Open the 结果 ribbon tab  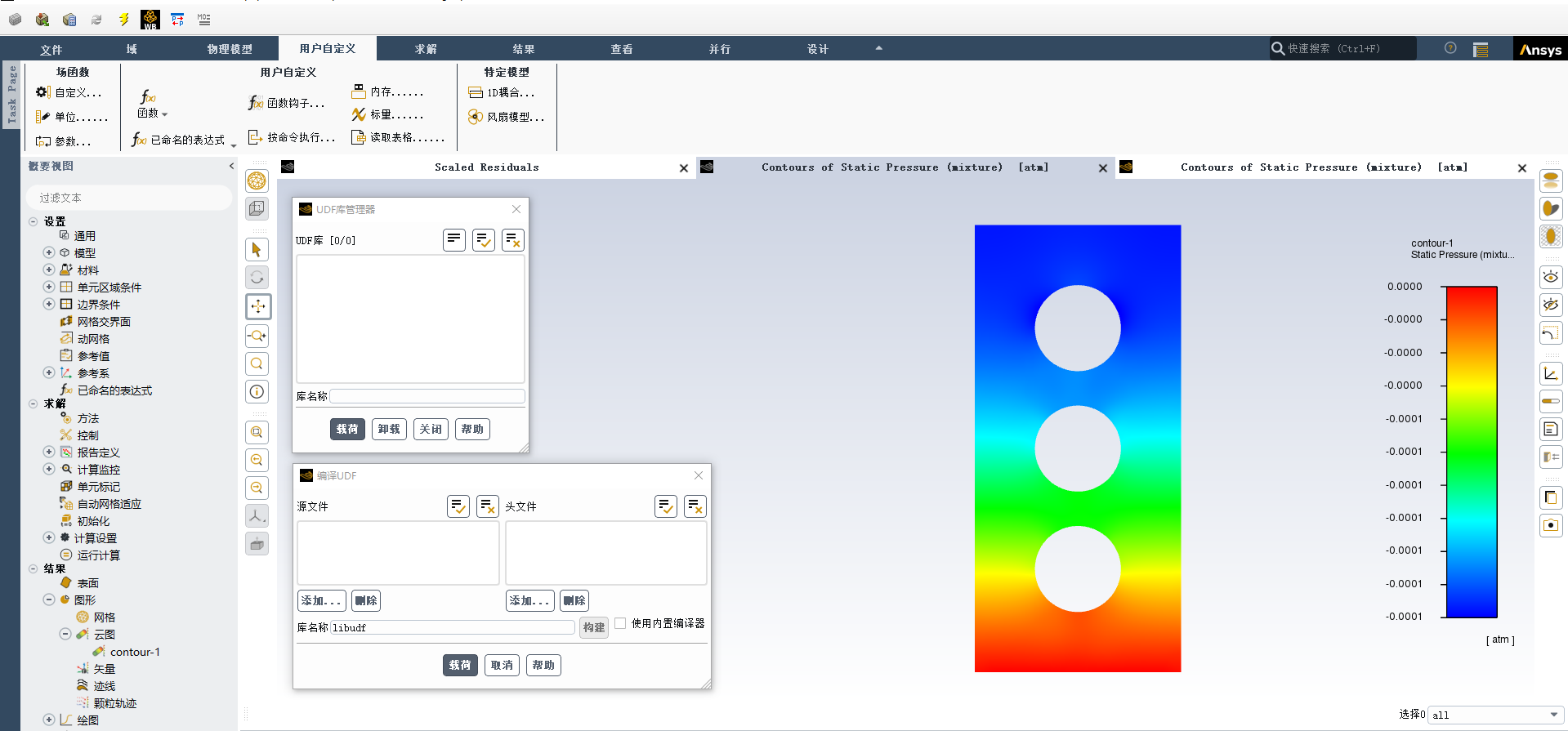point(524,49)
